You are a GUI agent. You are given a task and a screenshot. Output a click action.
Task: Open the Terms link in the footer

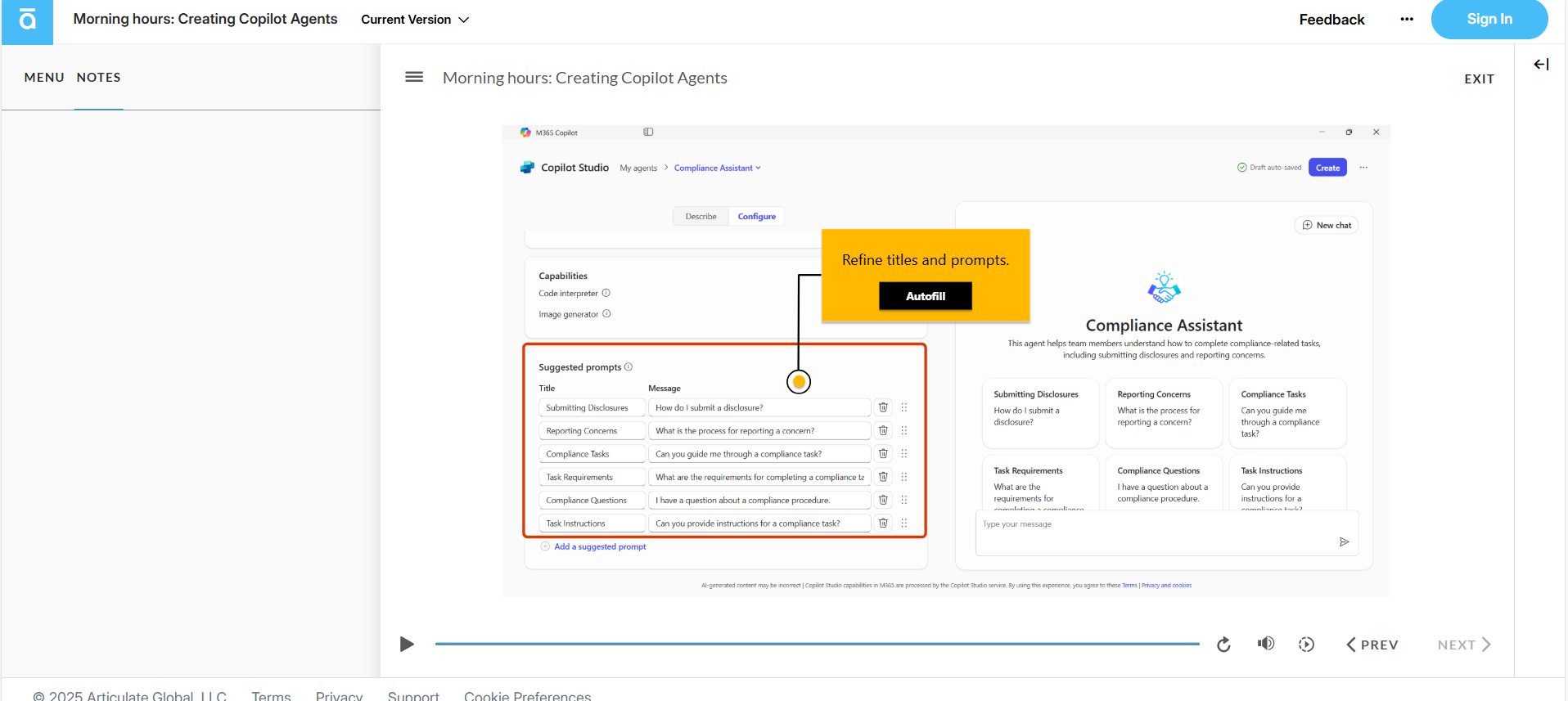tap(271, 696)
